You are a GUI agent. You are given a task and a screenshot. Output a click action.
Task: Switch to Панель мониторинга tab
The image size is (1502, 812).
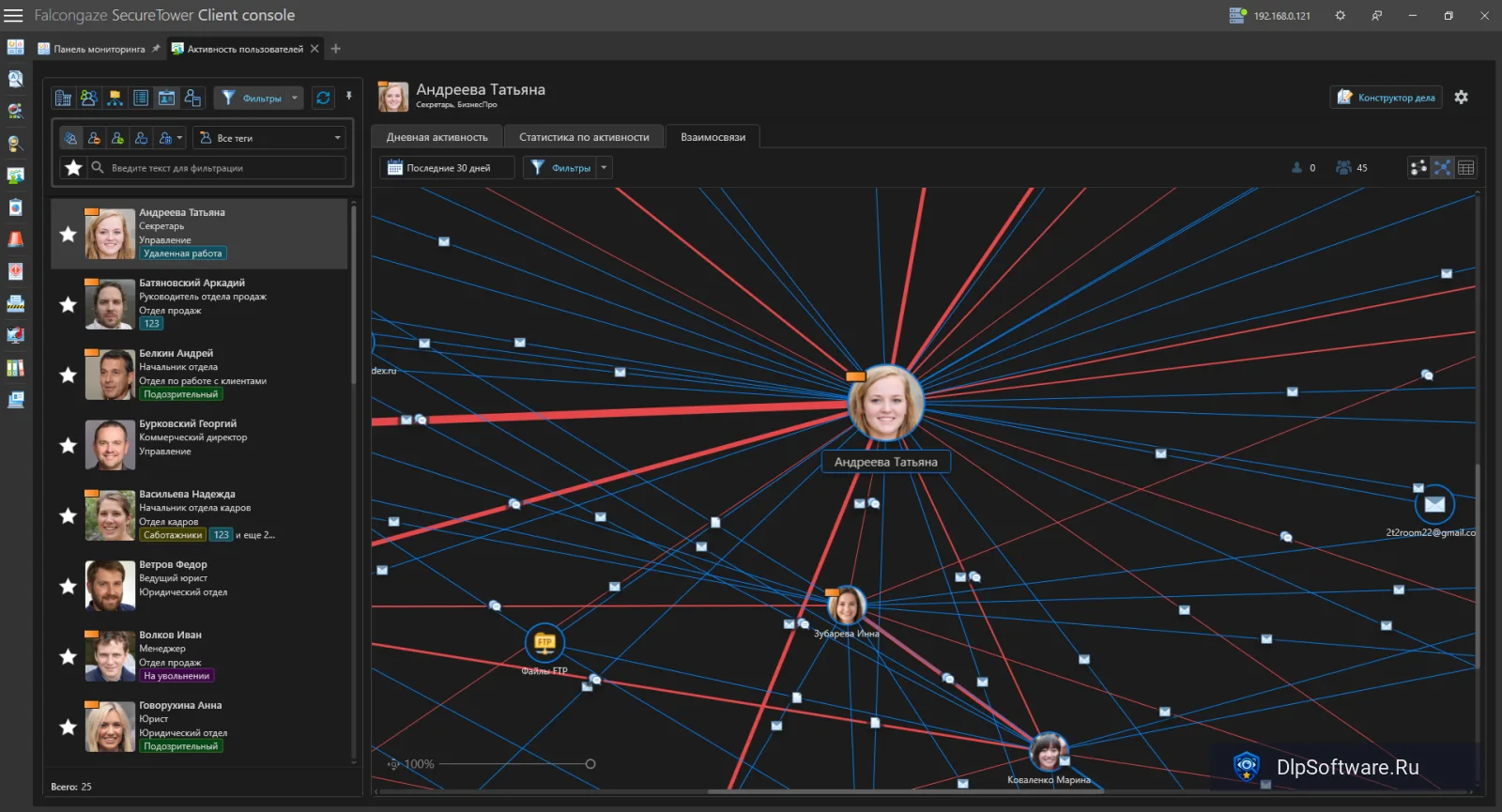point(100,49)
